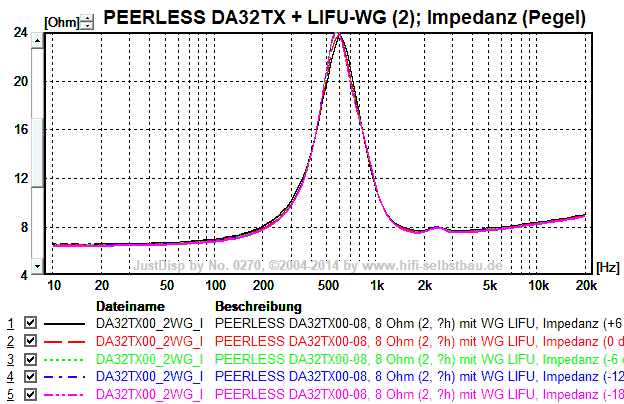This screenshot has width=624, height=404.
Task: Select the number 1 legend link
Action: point(11,324)
